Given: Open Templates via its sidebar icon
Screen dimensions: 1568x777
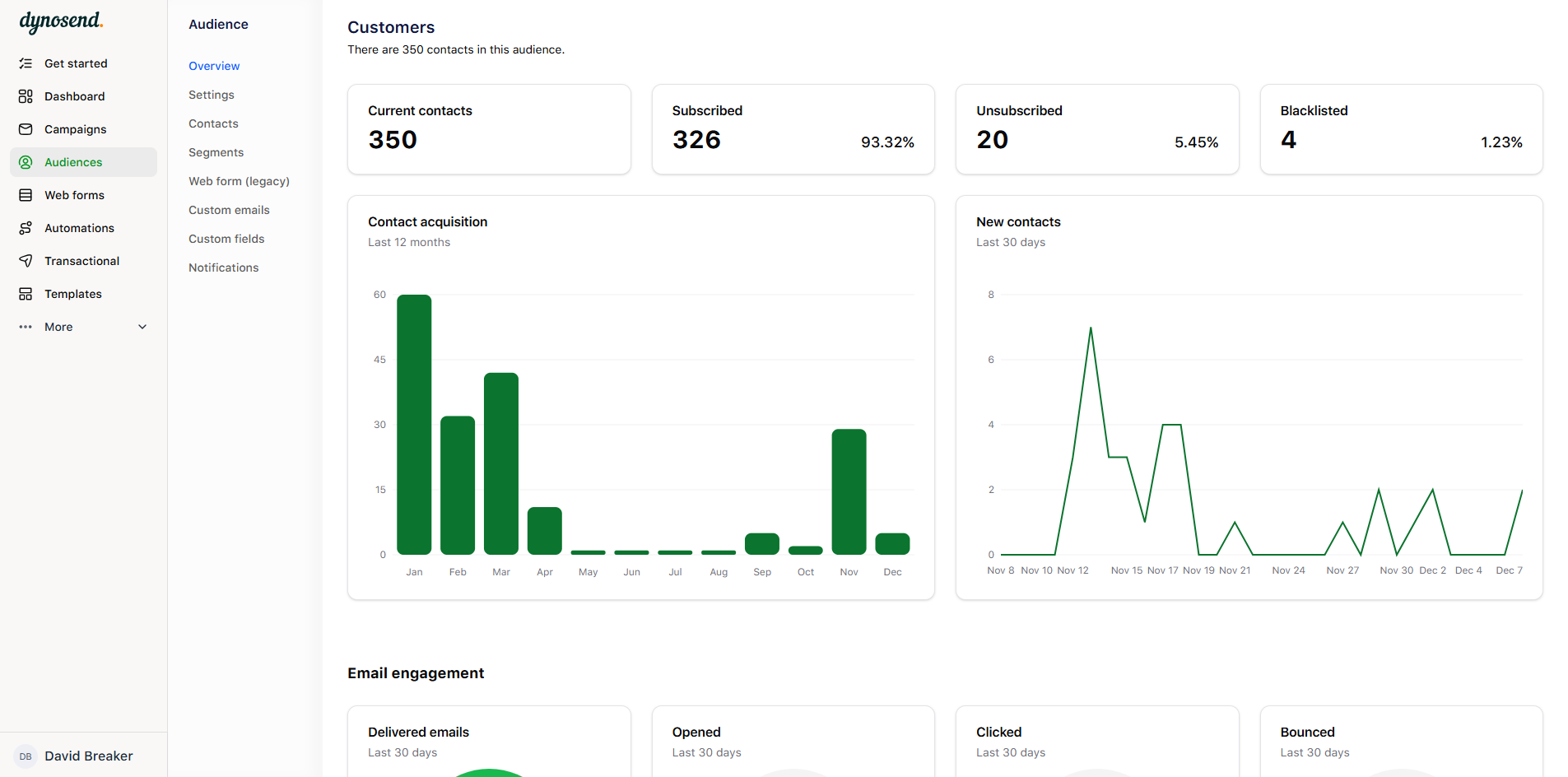Looking at the screenshot, I should point(26,293).
